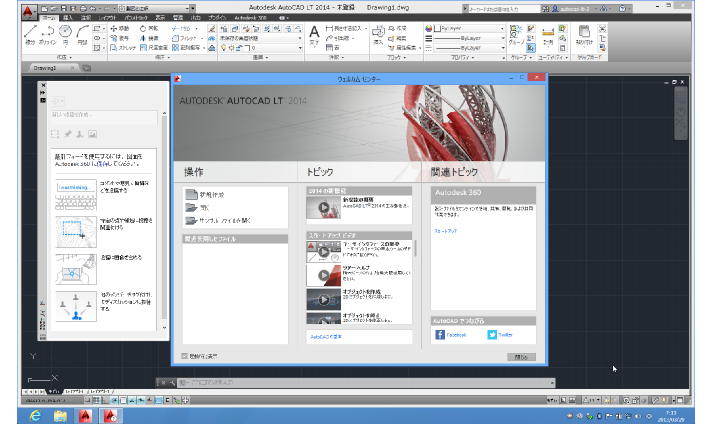Screen dimensions: 713x424
Task: Toggle the show-at-startup checkbox in Welcome dialog
Action: tap(184, 356)
